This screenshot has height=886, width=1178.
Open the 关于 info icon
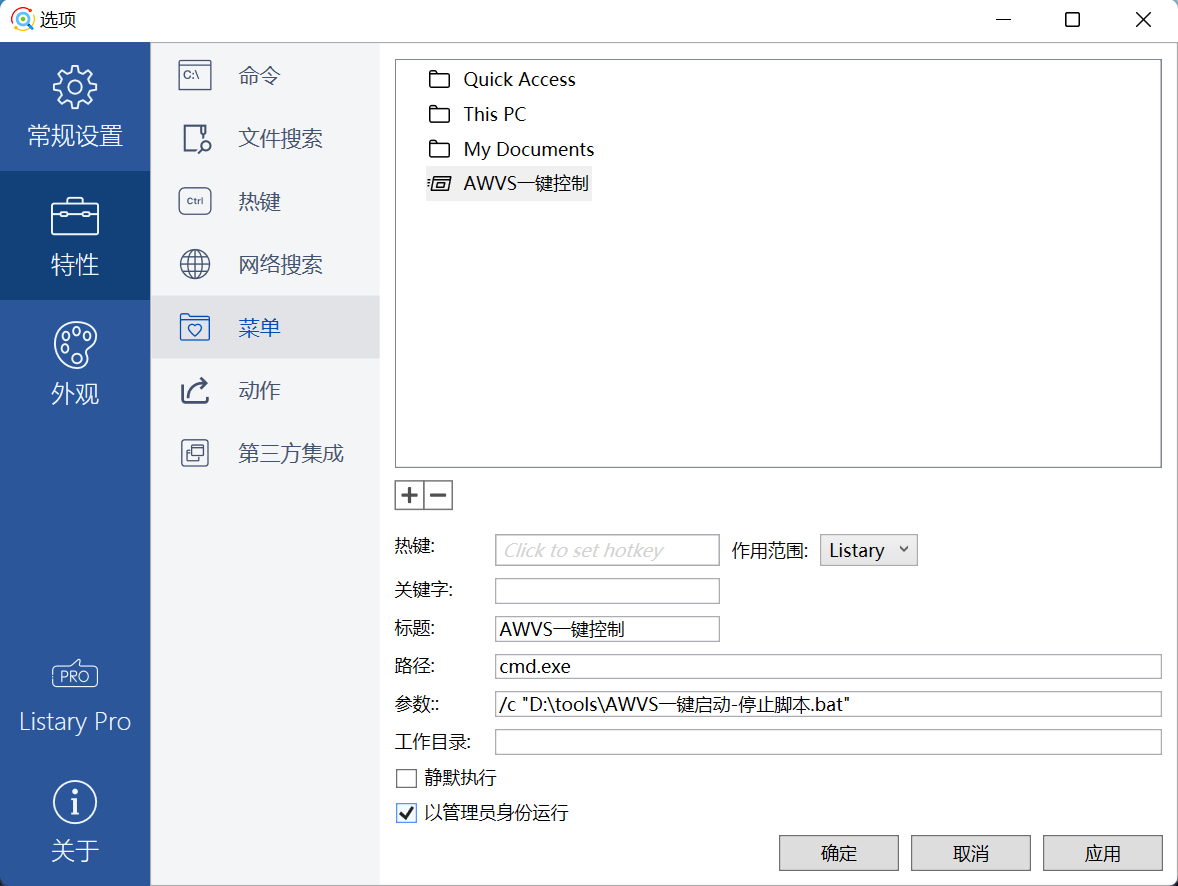point(74,803)
